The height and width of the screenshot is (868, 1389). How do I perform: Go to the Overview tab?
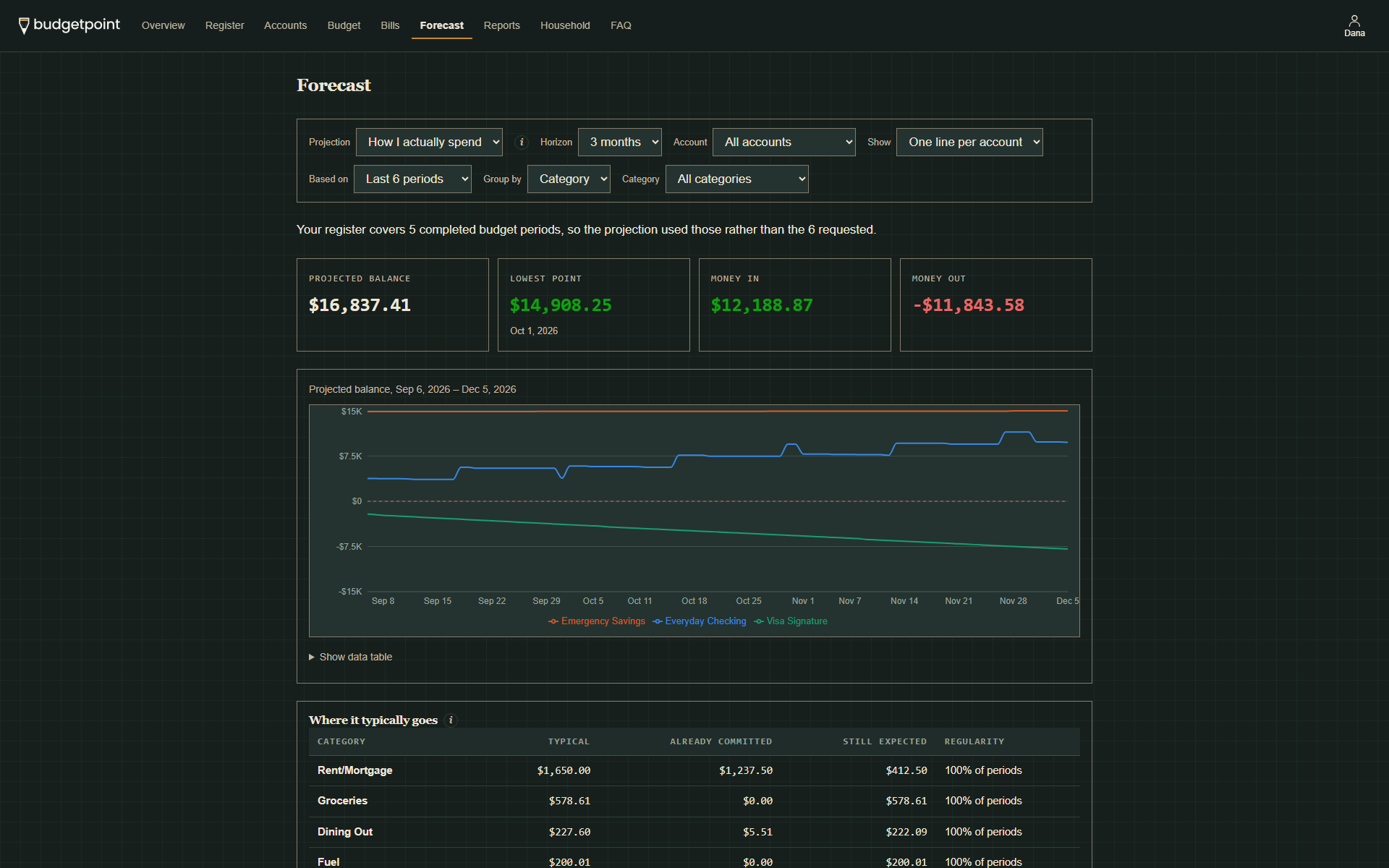(x=163, y=25)
